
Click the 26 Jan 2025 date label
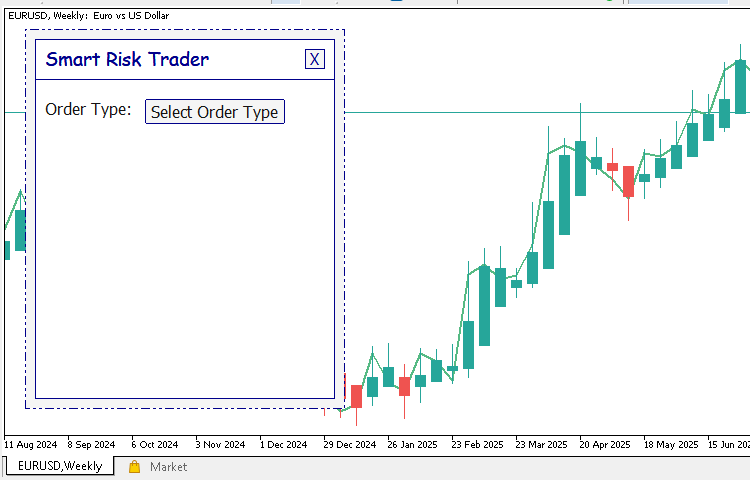[412, 445]
